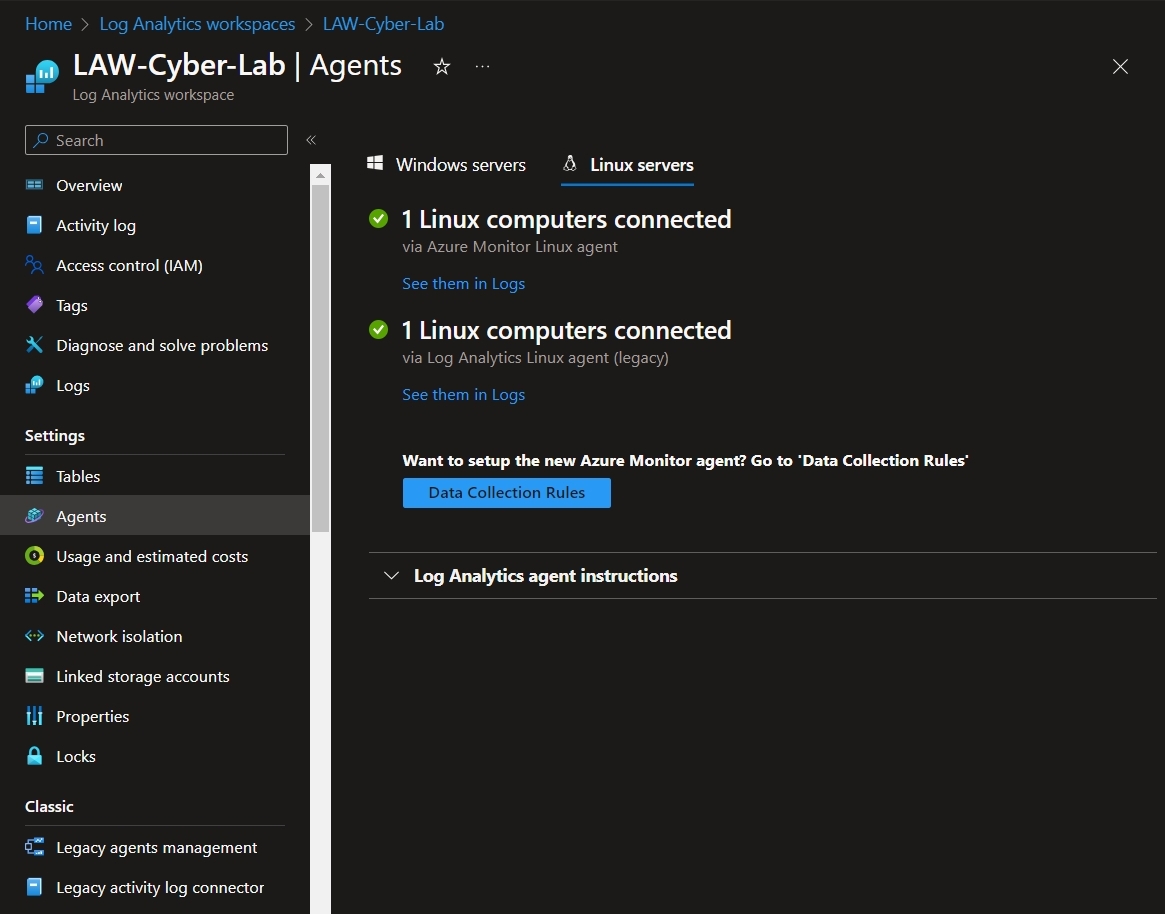
Task: Go to Log Analytics workspaces breadcrumb
Action: tap(197, 24)
